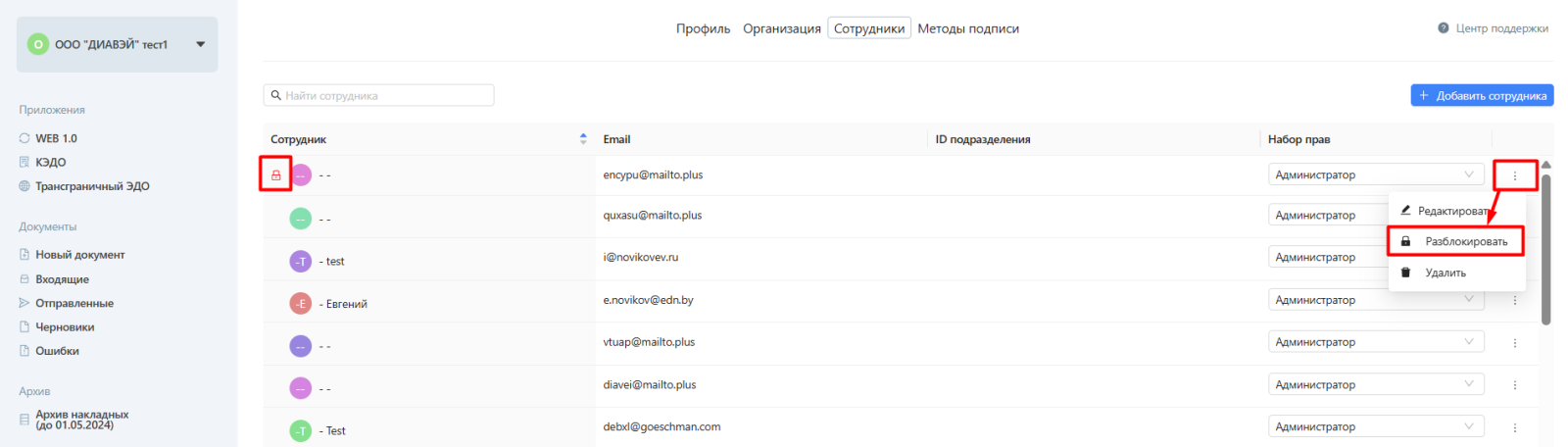Expand the rights dropdown for diavei@mailto.plus
Viewport: 1568px width, 447px height.
coord(1375,385)
